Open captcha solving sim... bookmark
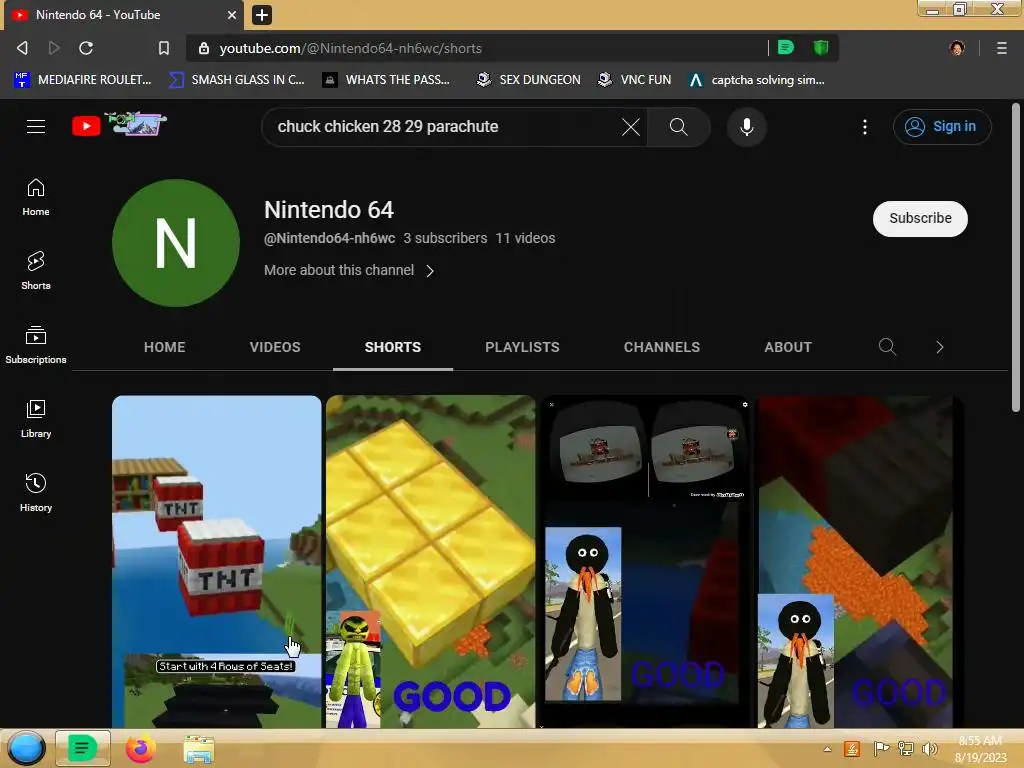Screen dimensions: 1024x768 756,80
